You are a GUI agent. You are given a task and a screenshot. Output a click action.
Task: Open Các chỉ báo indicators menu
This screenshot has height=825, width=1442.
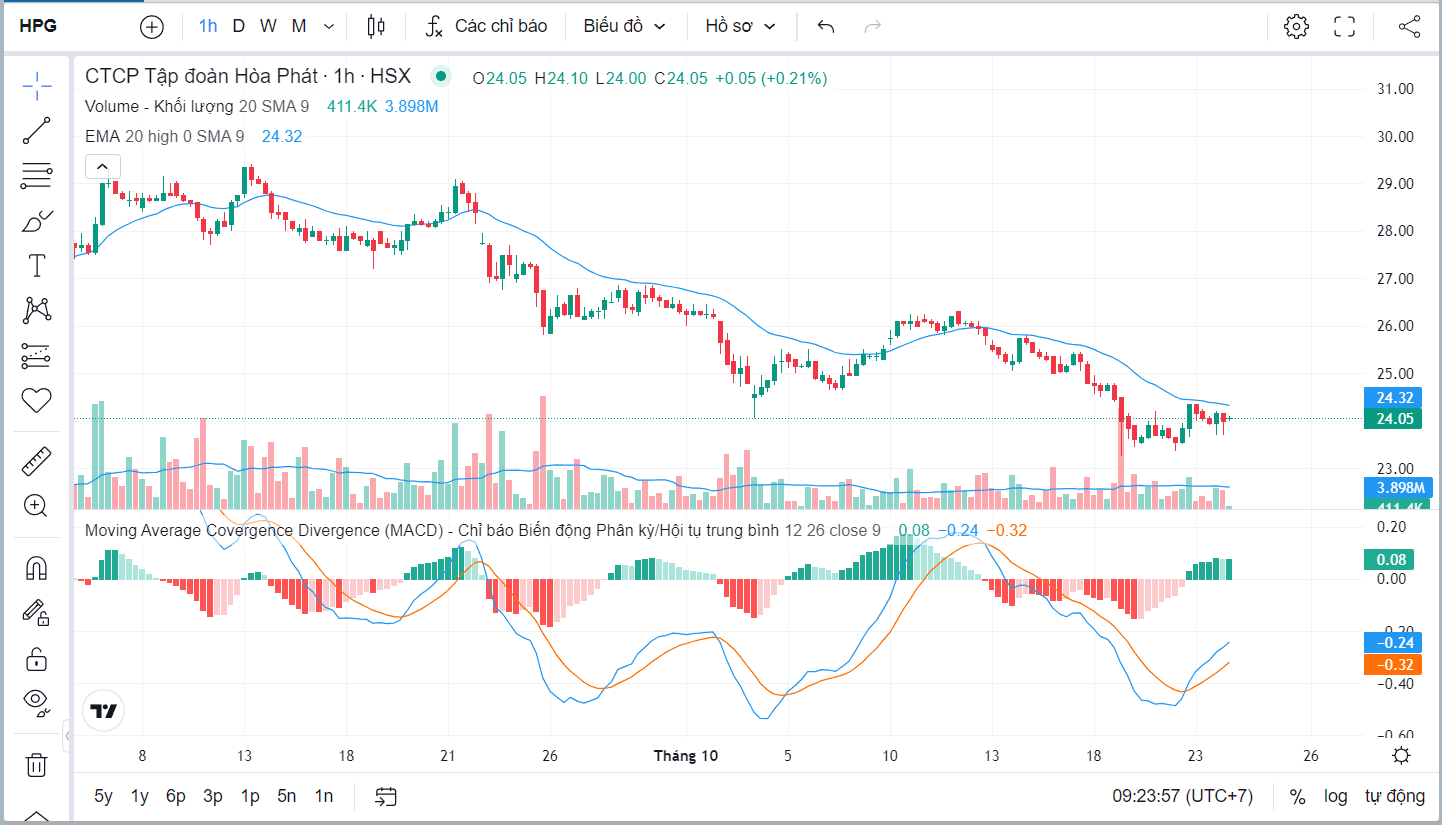click(x=487, y=27)
